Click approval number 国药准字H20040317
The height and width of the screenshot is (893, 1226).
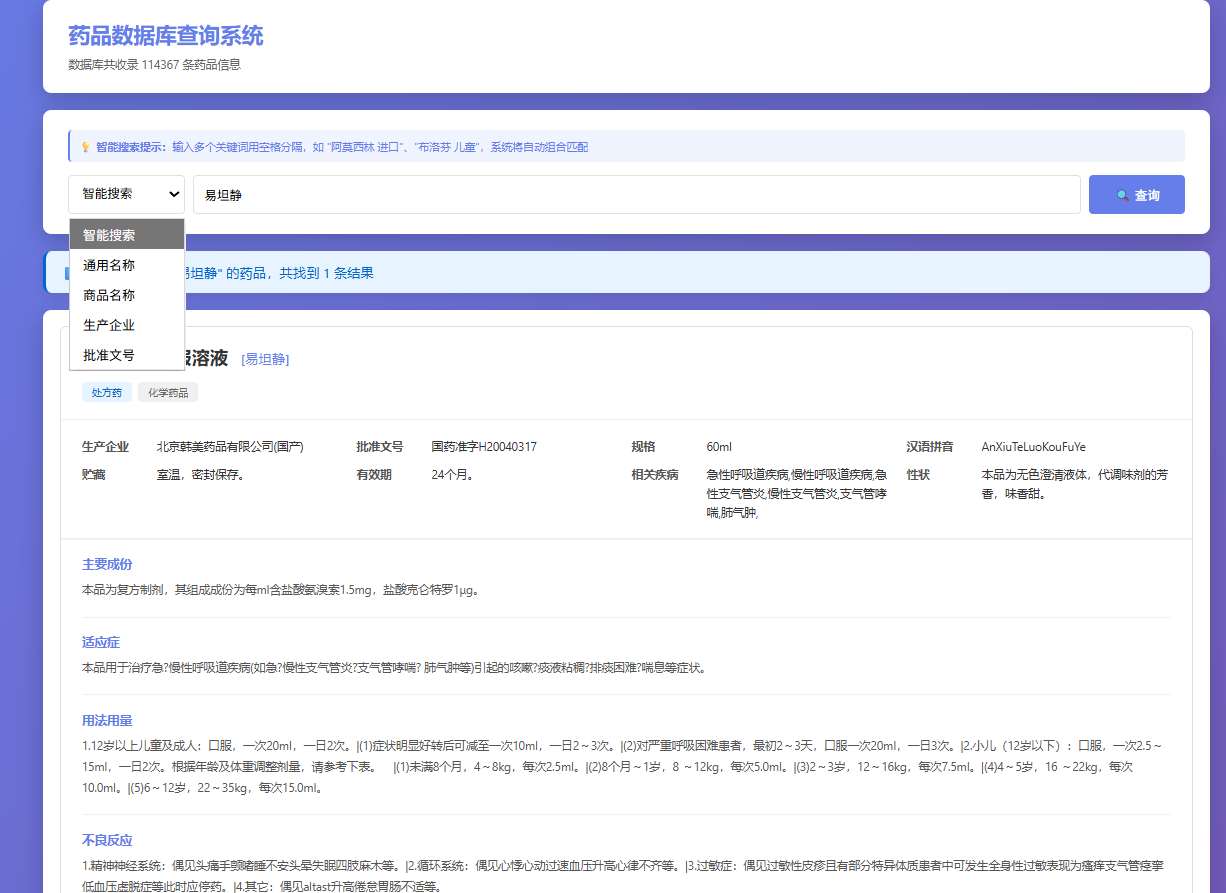pyautogui.click(x=484, y=447)
